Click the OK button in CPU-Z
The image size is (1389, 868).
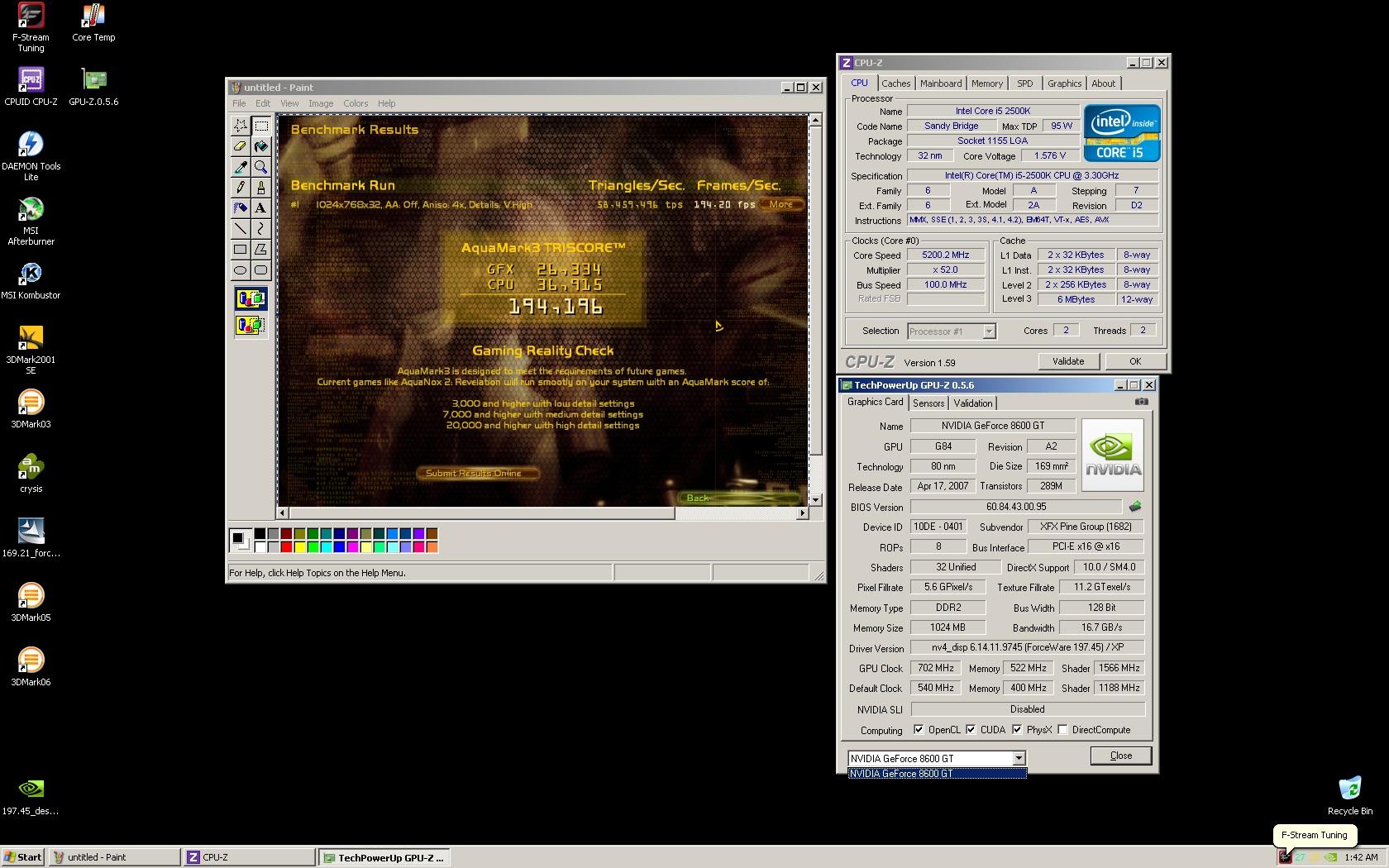[1134, 361]
